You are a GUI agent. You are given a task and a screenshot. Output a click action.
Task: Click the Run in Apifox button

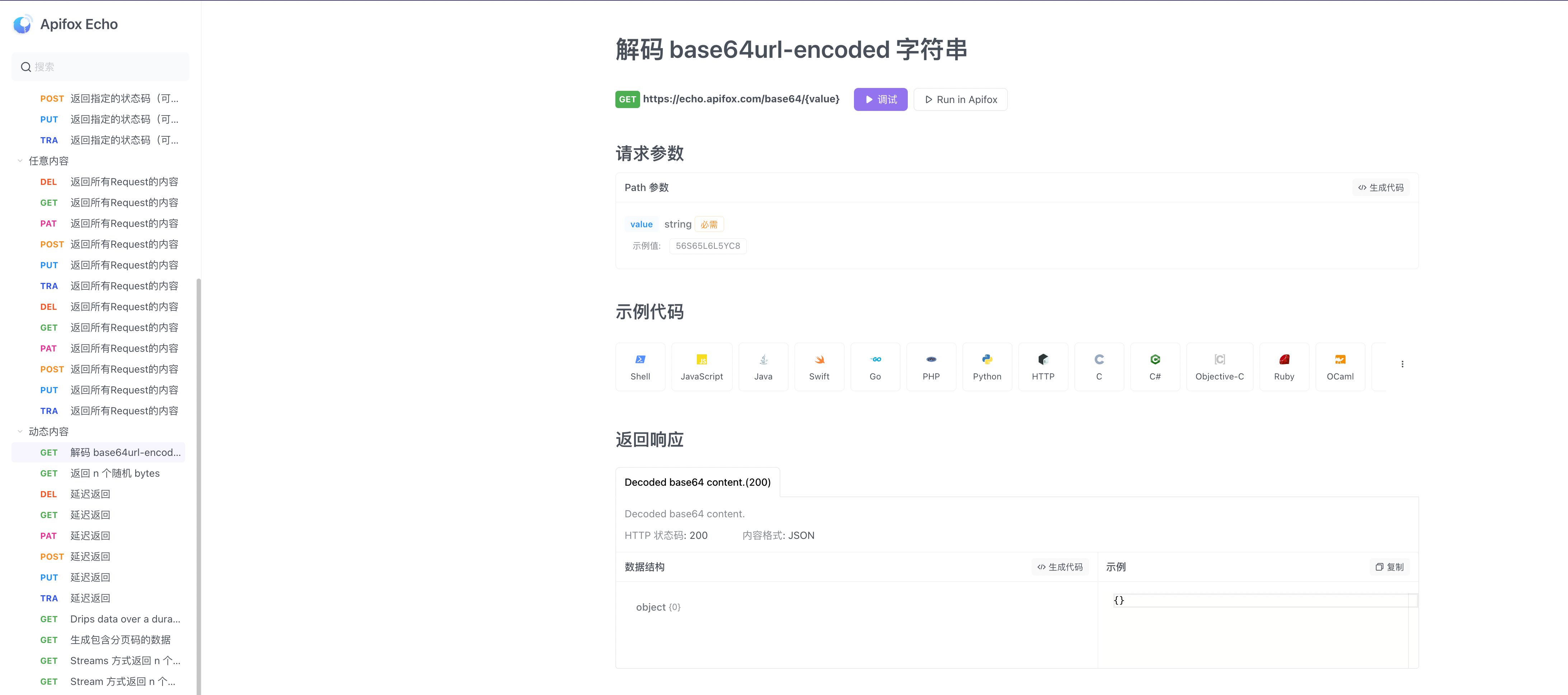coord(960,99)
